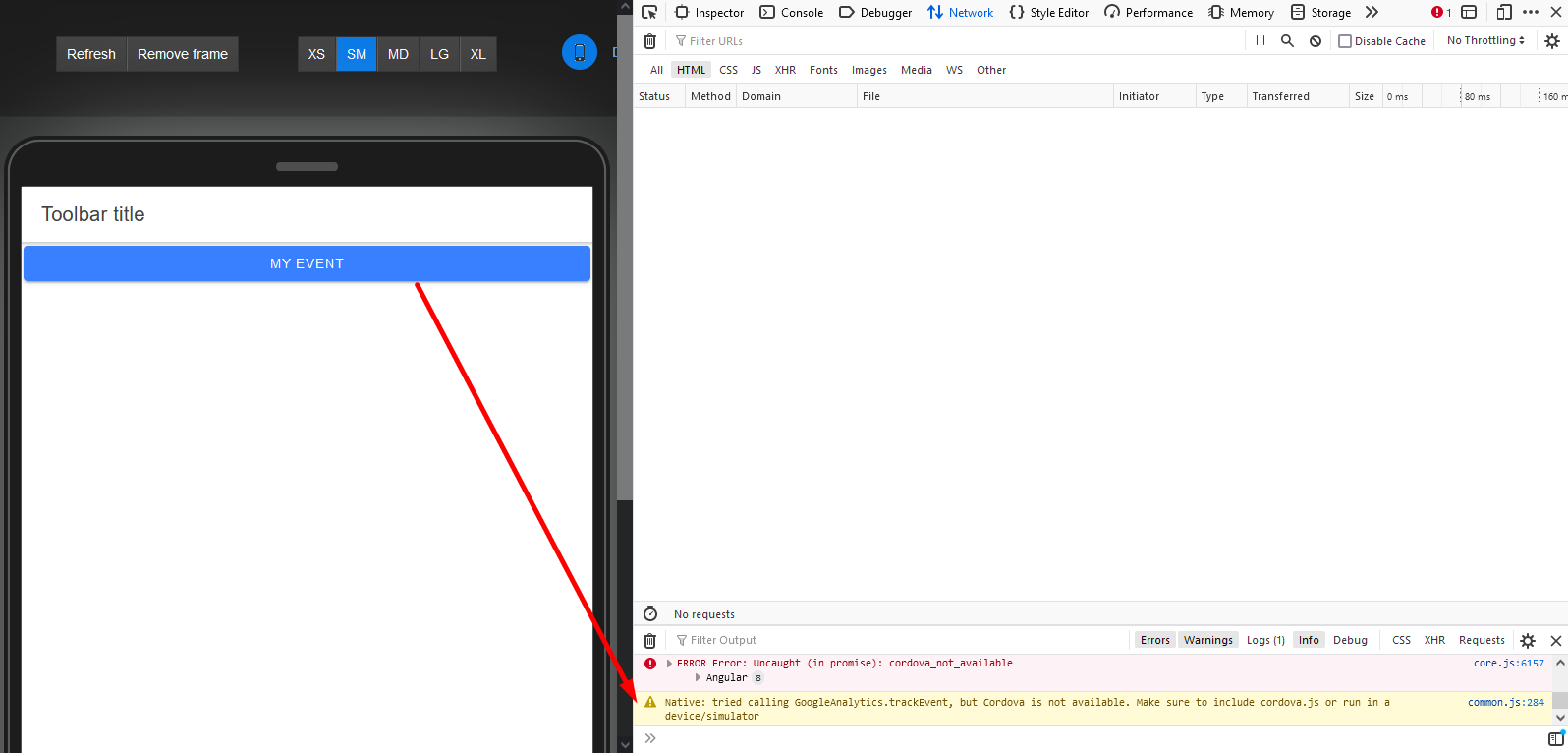The image size is (1568, 753).
Task: Toggle the Media network filter
Action: coord(916,70)
